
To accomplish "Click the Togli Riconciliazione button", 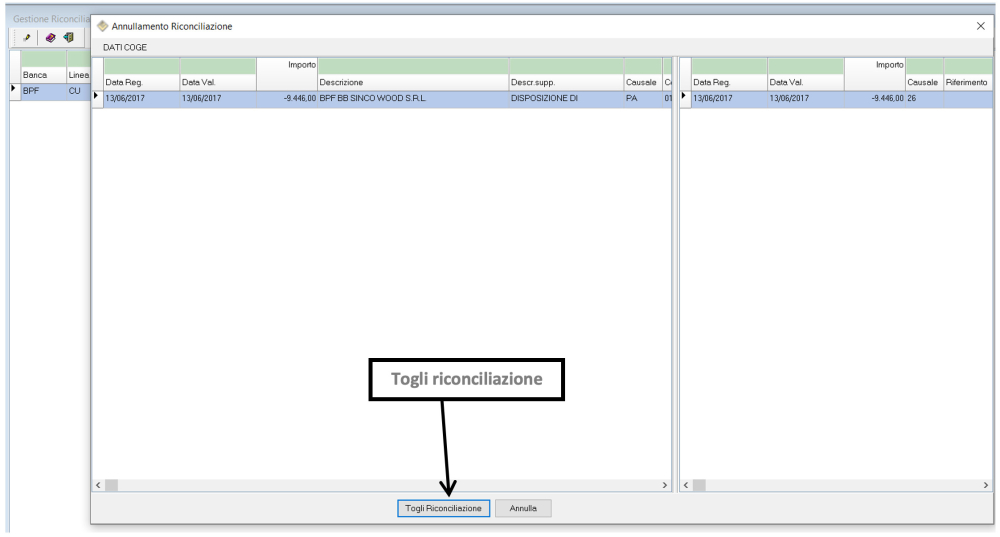I will point(443,508).
